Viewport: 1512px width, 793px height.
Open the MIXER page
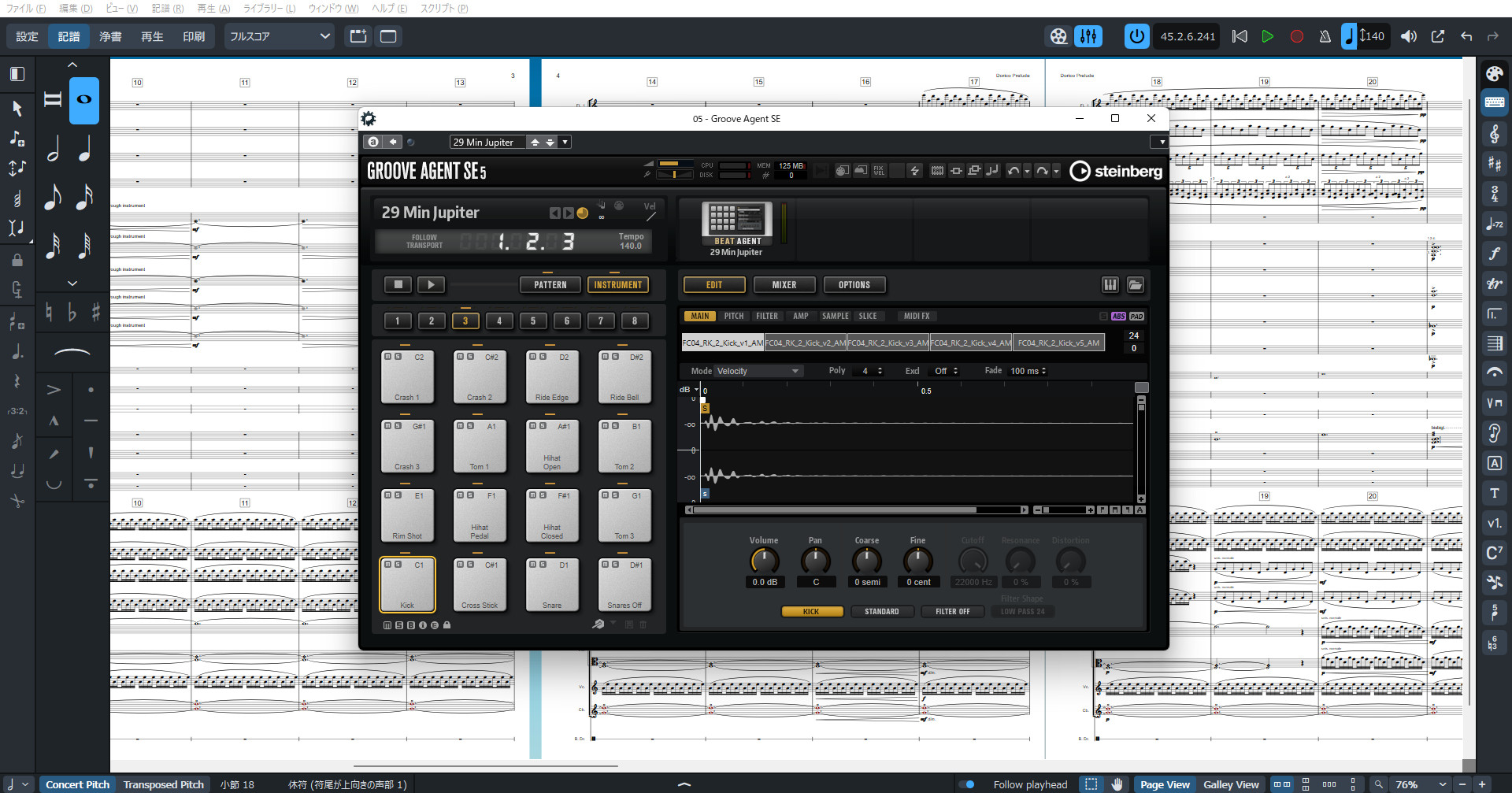[784, 285]
